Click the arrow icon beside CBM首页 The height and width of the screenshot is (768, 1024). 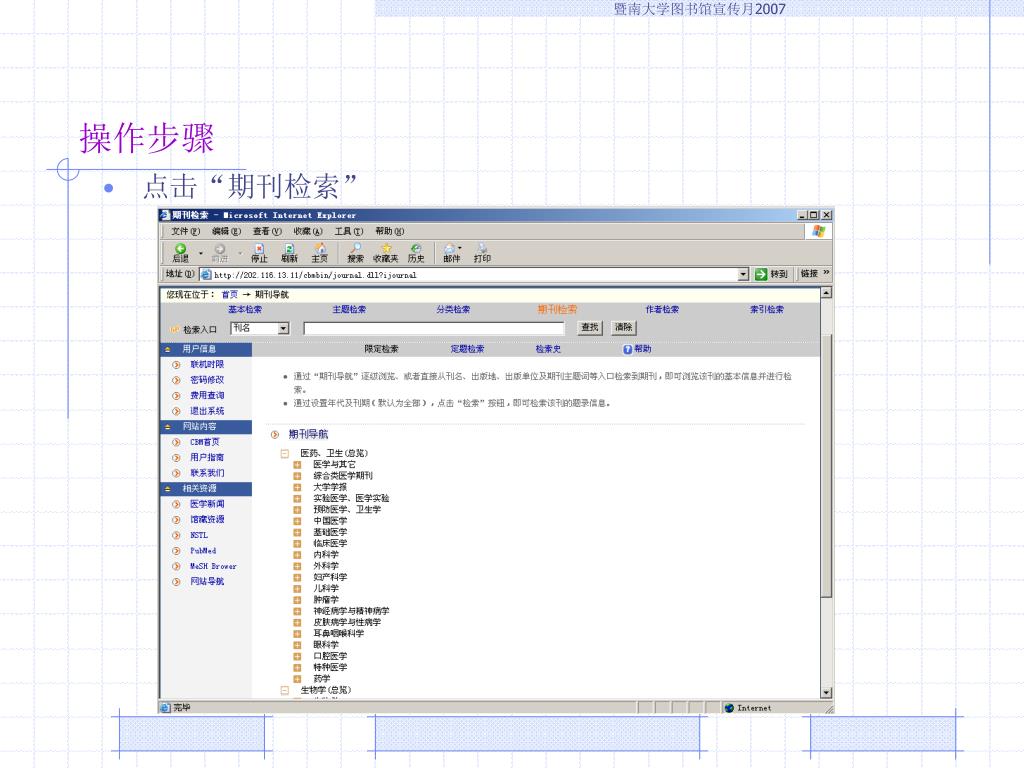pyautogui.click(x=176, y=442)
